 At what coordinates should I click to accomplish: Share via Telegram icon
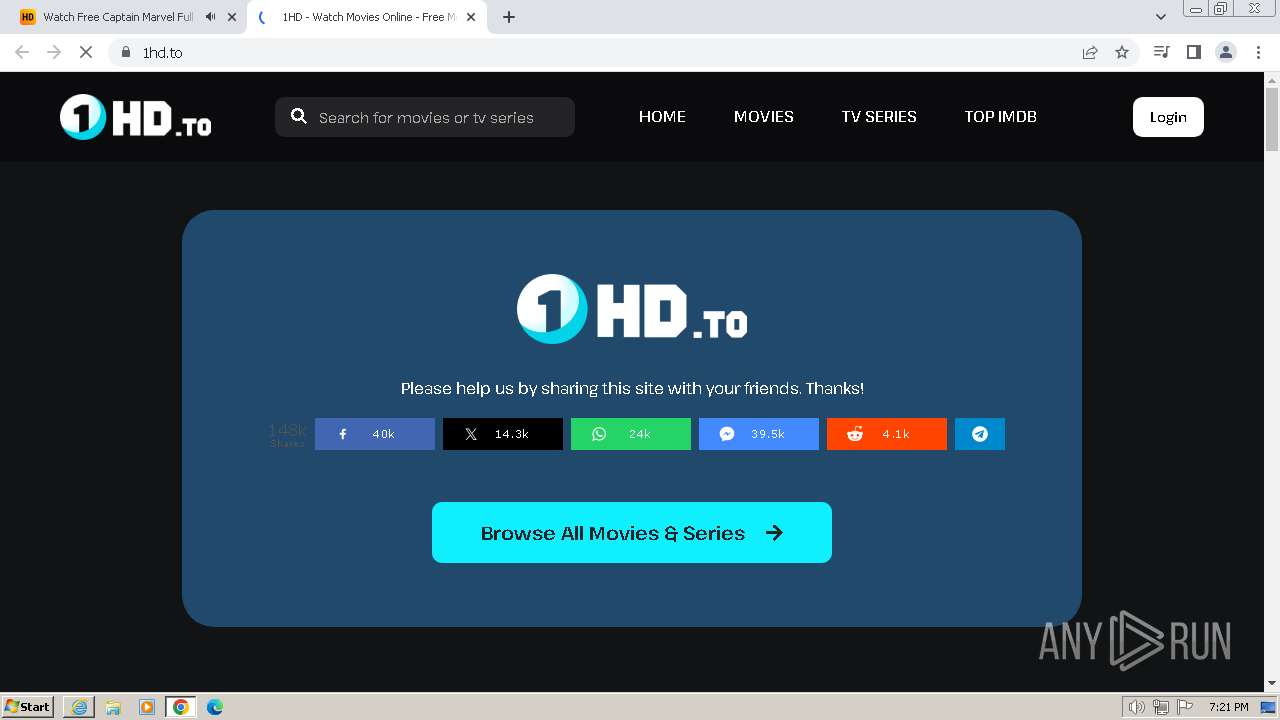(980, 434)
